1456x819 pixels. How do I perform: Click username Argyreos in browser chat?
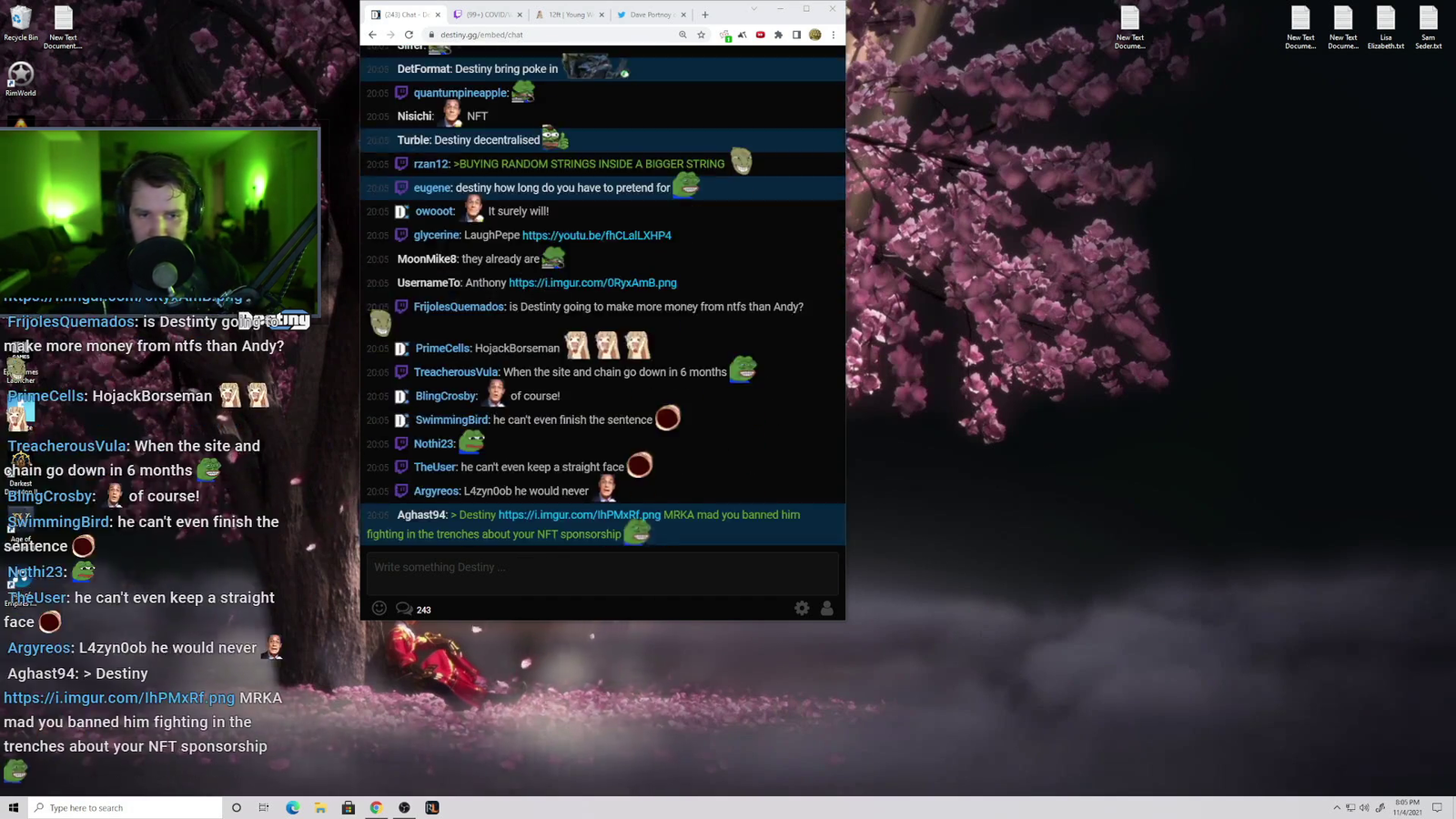437,490
